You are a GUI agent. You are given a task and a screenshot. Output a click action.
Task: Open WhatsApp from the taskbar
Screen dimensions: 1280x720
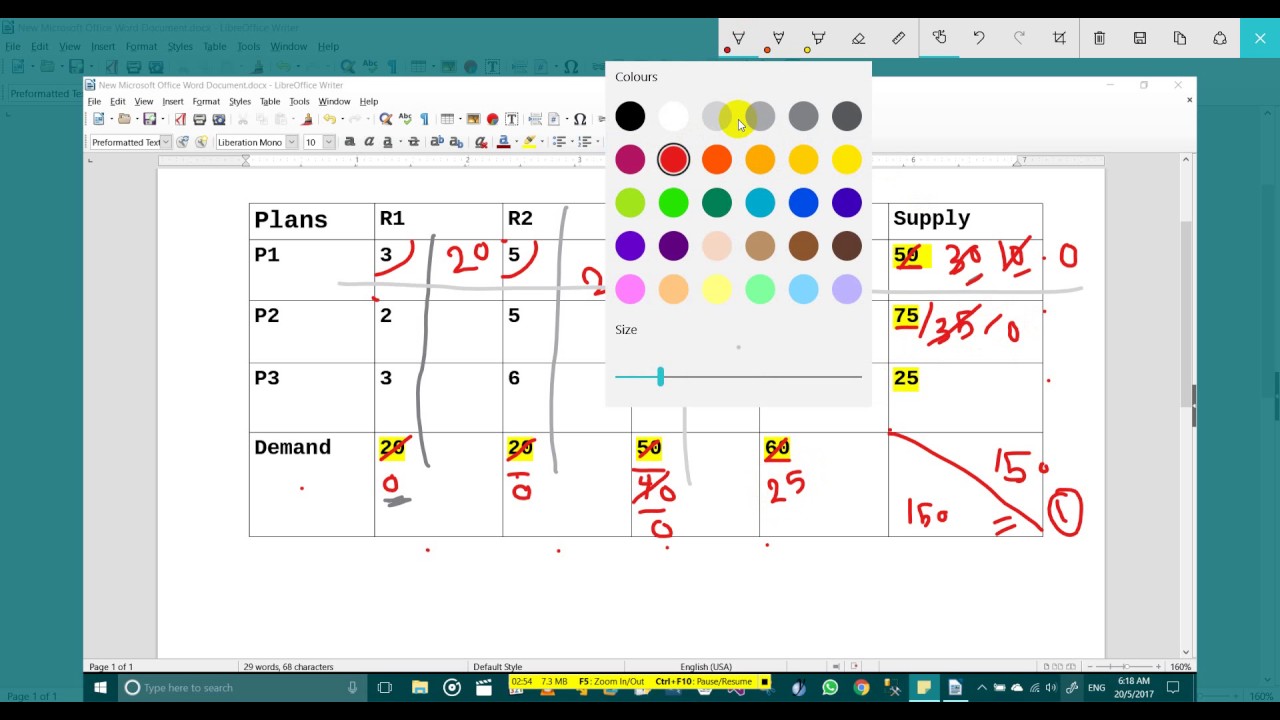coord(830,688)
